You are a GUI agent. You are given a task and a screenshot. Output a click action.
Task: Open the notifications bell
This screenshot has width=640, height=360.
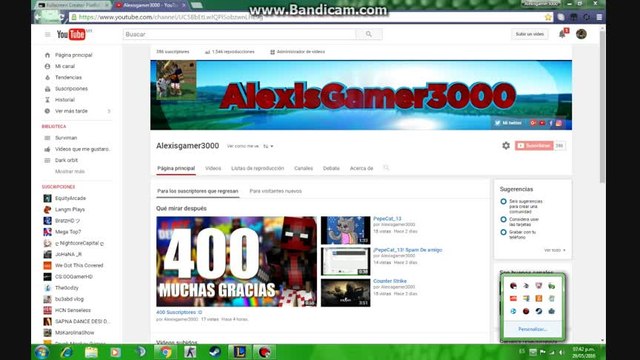click(x=562, y=34)
